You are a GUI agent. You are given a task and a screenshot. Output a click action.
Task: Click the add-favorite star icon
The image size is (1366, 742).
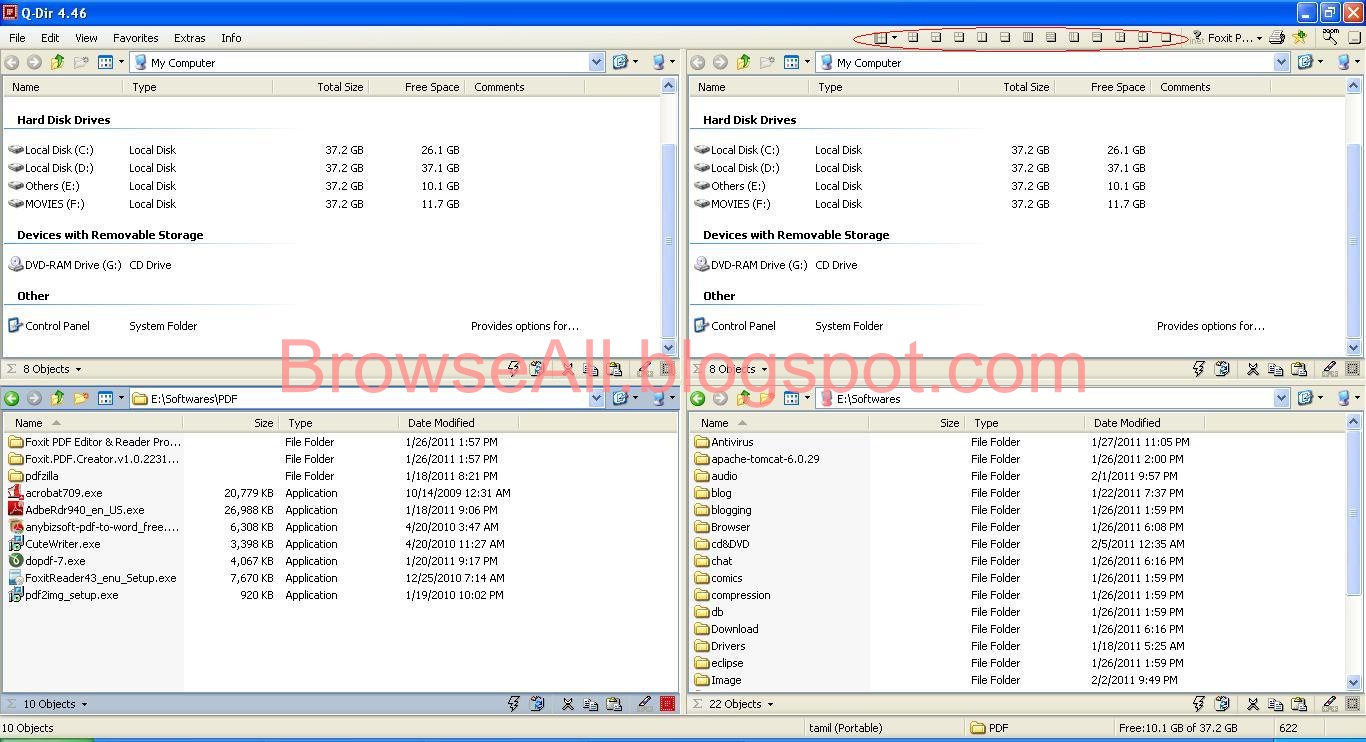tap(1299, 38)
